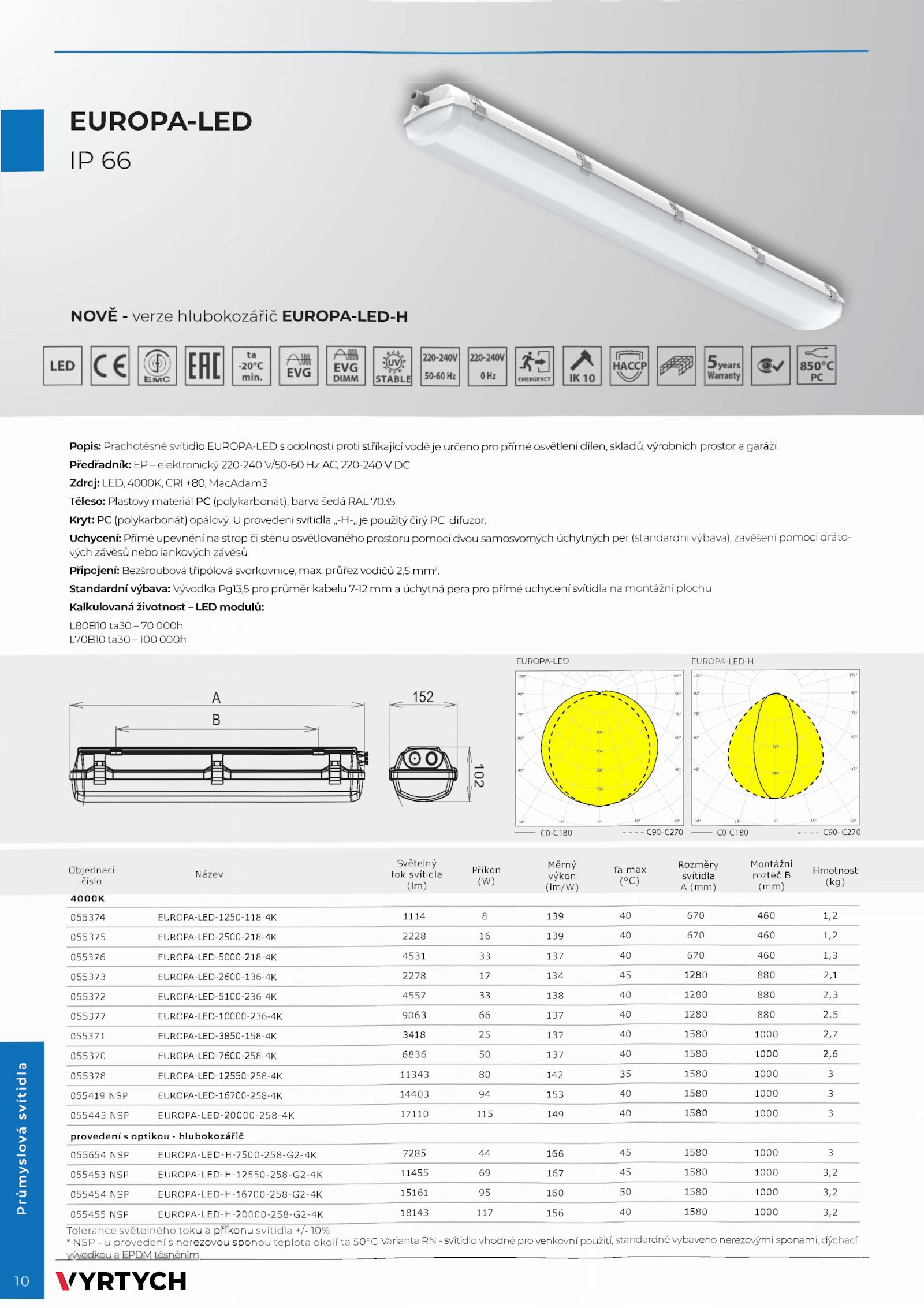Viewport: 924px width, 1308px height.
Task: Click the 5 years Warranty icon
Action: click(724, 366)
